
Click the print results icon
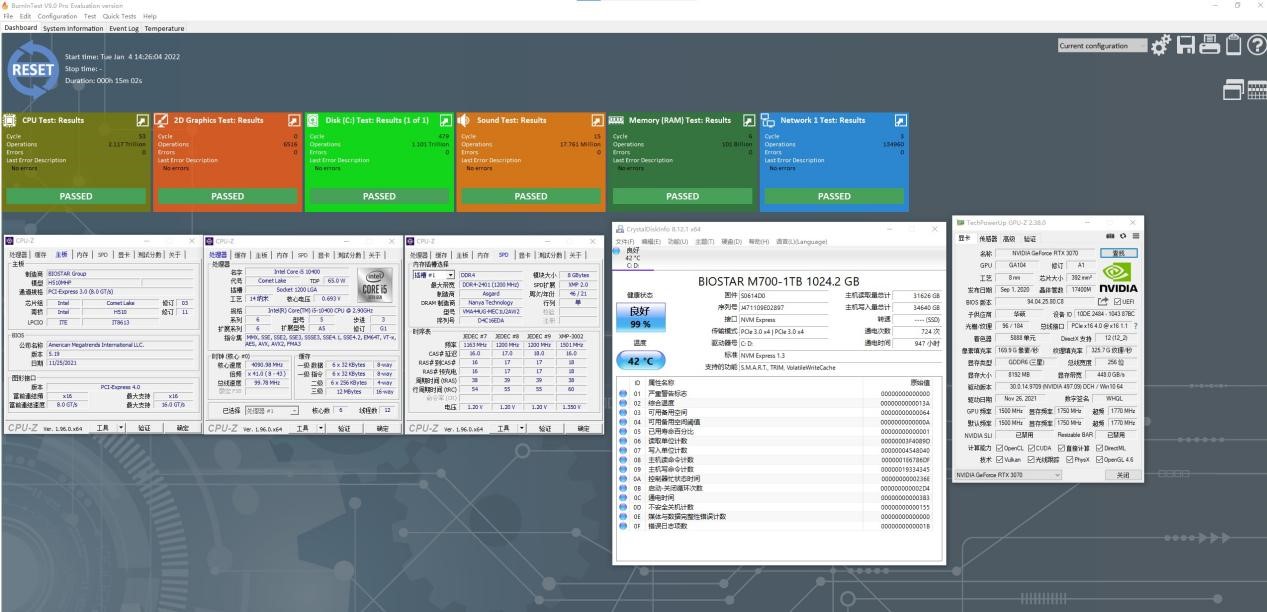(1210, 45)
